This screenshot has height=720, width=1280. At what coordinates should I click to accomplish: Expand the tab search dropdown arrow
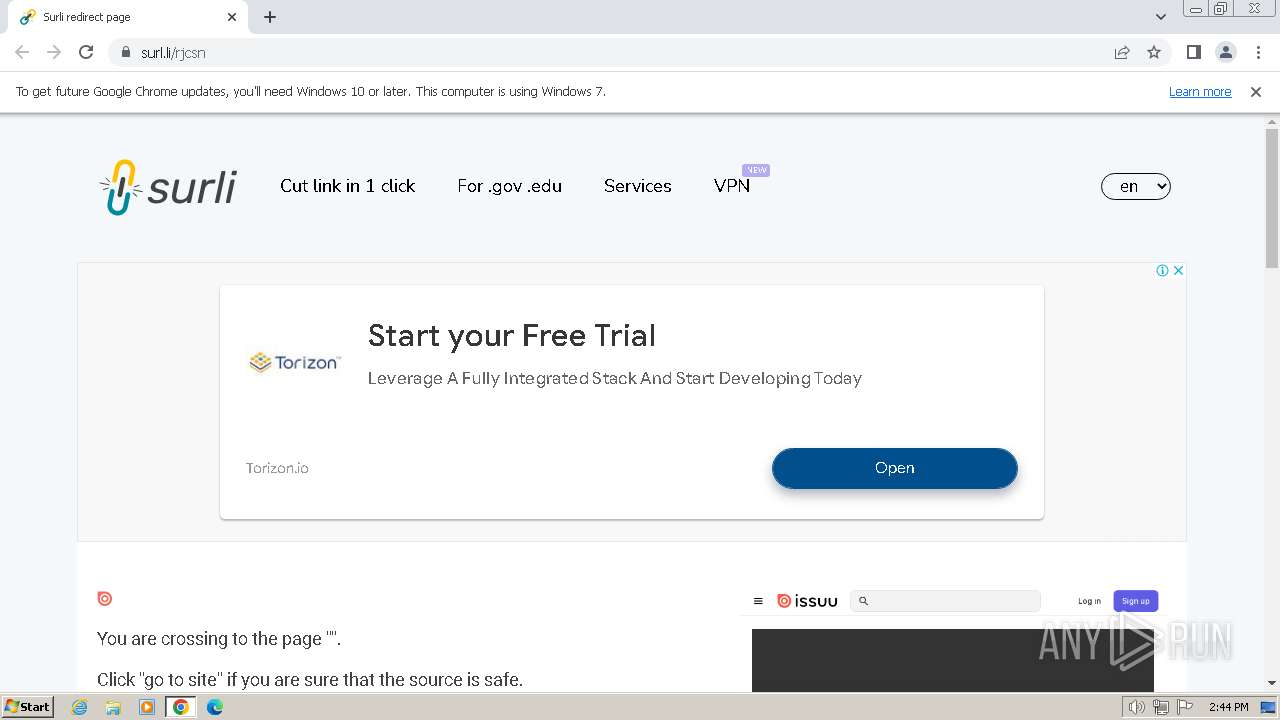tap(1161, 17)
